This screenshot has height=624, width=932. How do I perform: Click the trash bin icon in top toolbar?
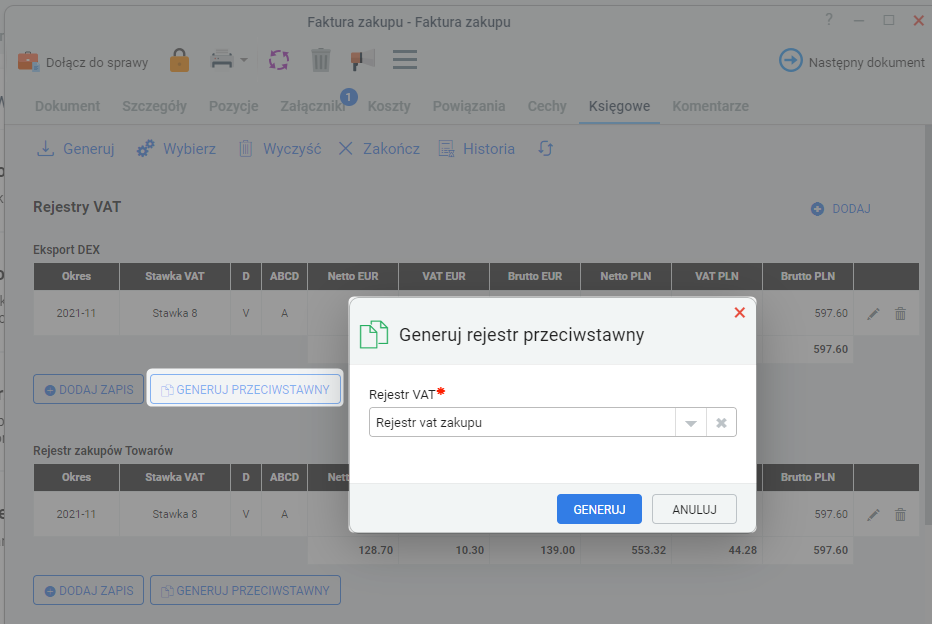pyautogui.click(x=320, y=60)
